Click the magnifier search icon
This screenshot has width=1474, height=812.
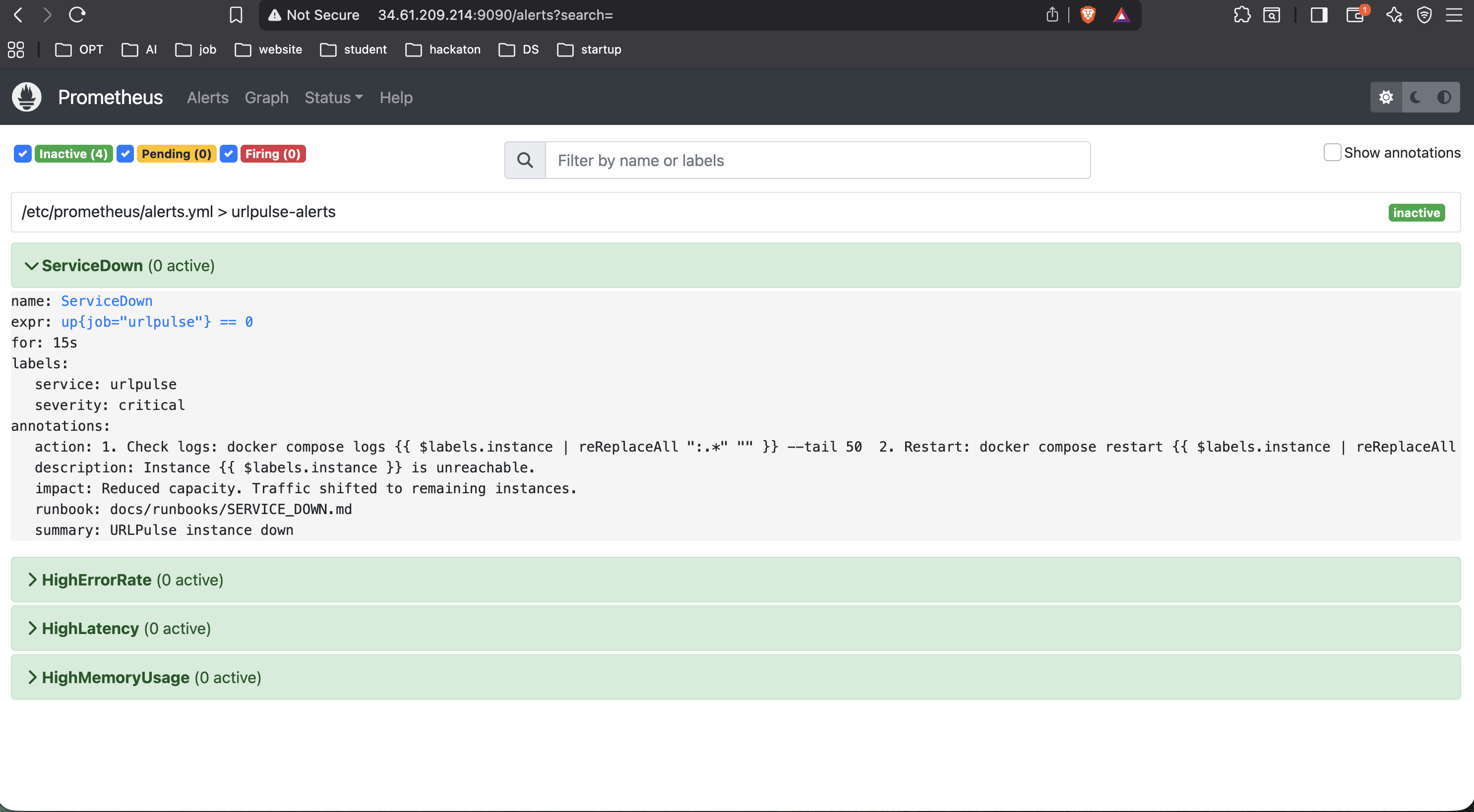click(x=525, y=160)
